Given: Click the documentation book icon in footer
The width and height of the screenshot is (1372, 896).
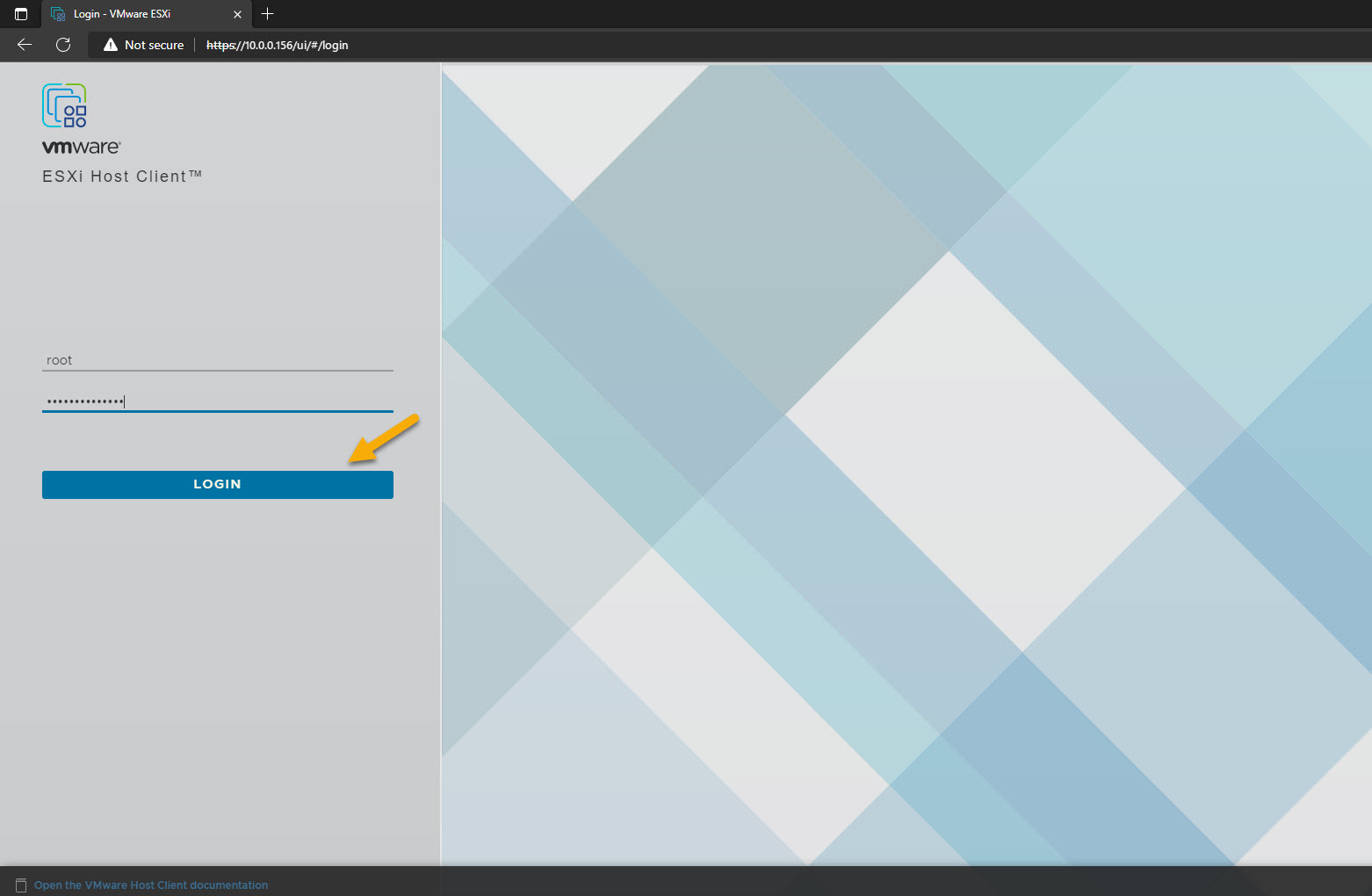Looking at the screenshot, I should (x=21, y=885).
